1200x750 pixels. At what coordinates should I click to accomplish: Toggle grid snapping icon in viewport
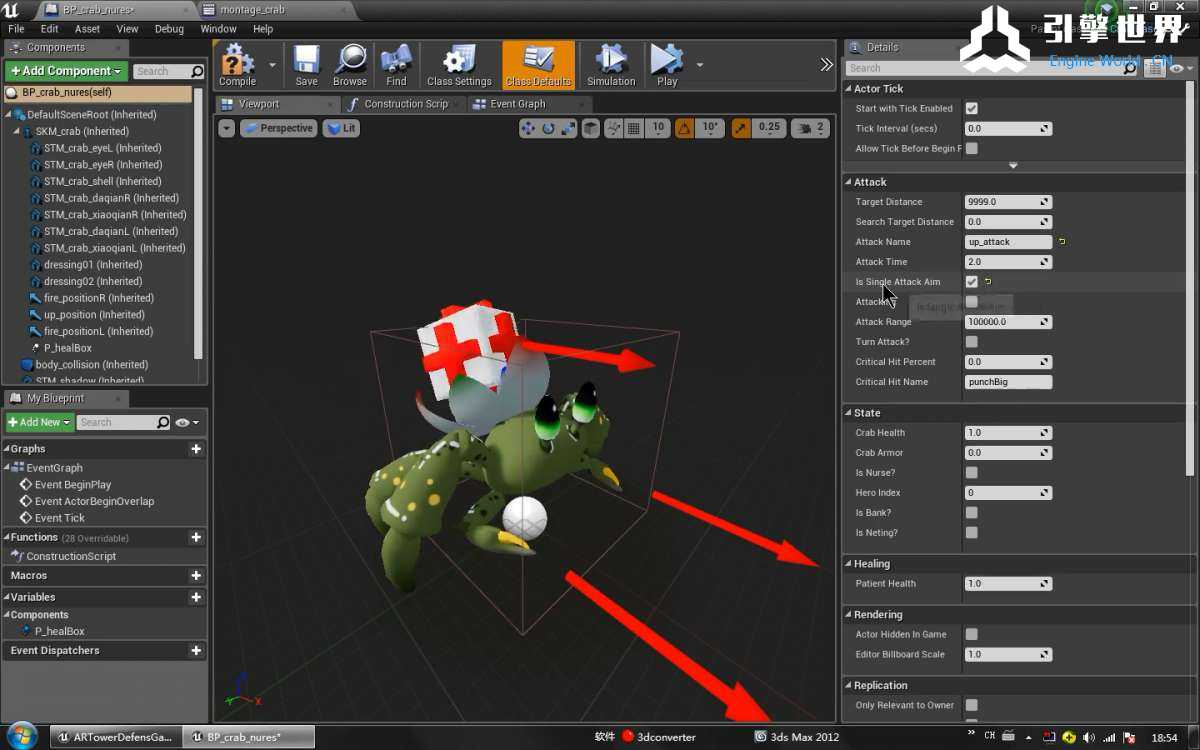[x=636, y=128]
